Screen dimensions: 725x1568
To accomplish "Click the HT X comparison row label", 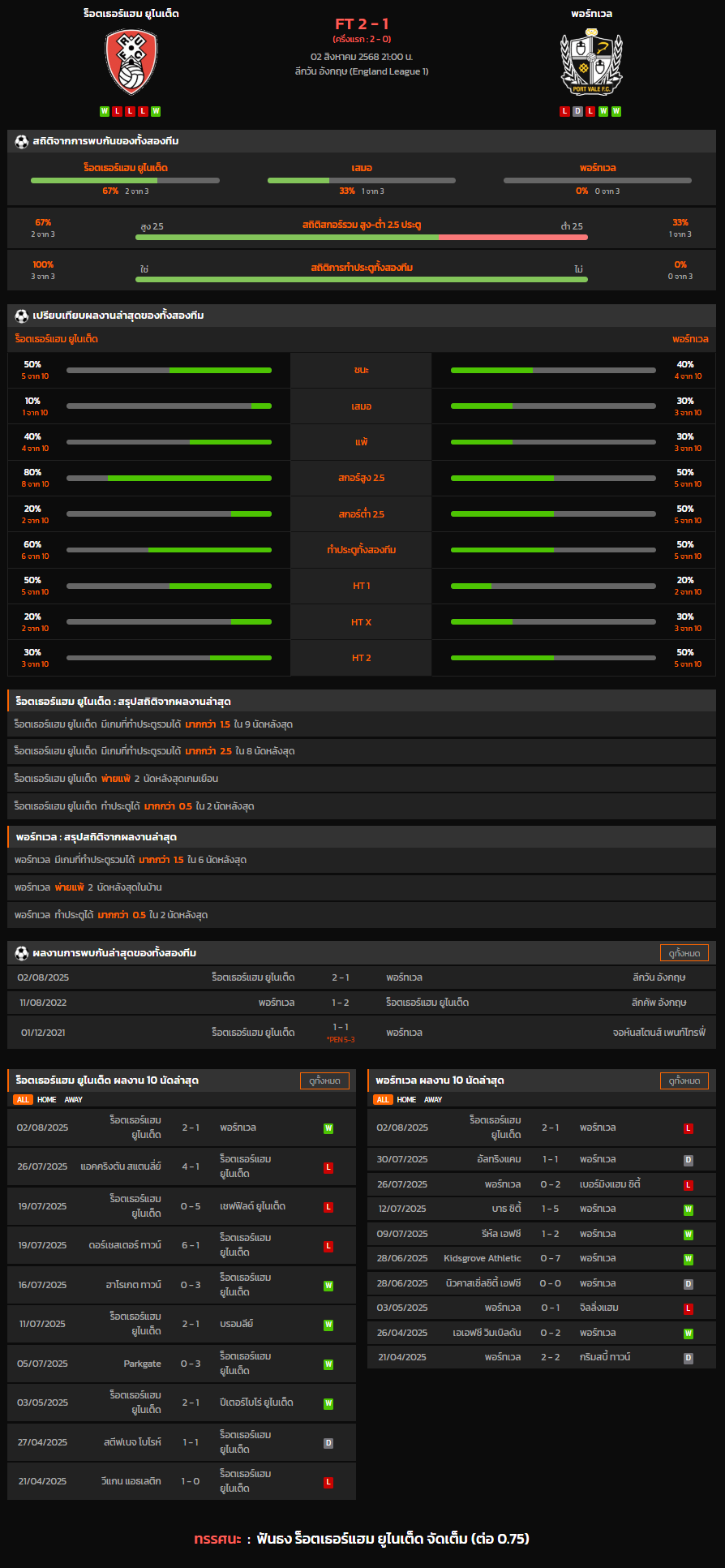I will click(361, 622).
